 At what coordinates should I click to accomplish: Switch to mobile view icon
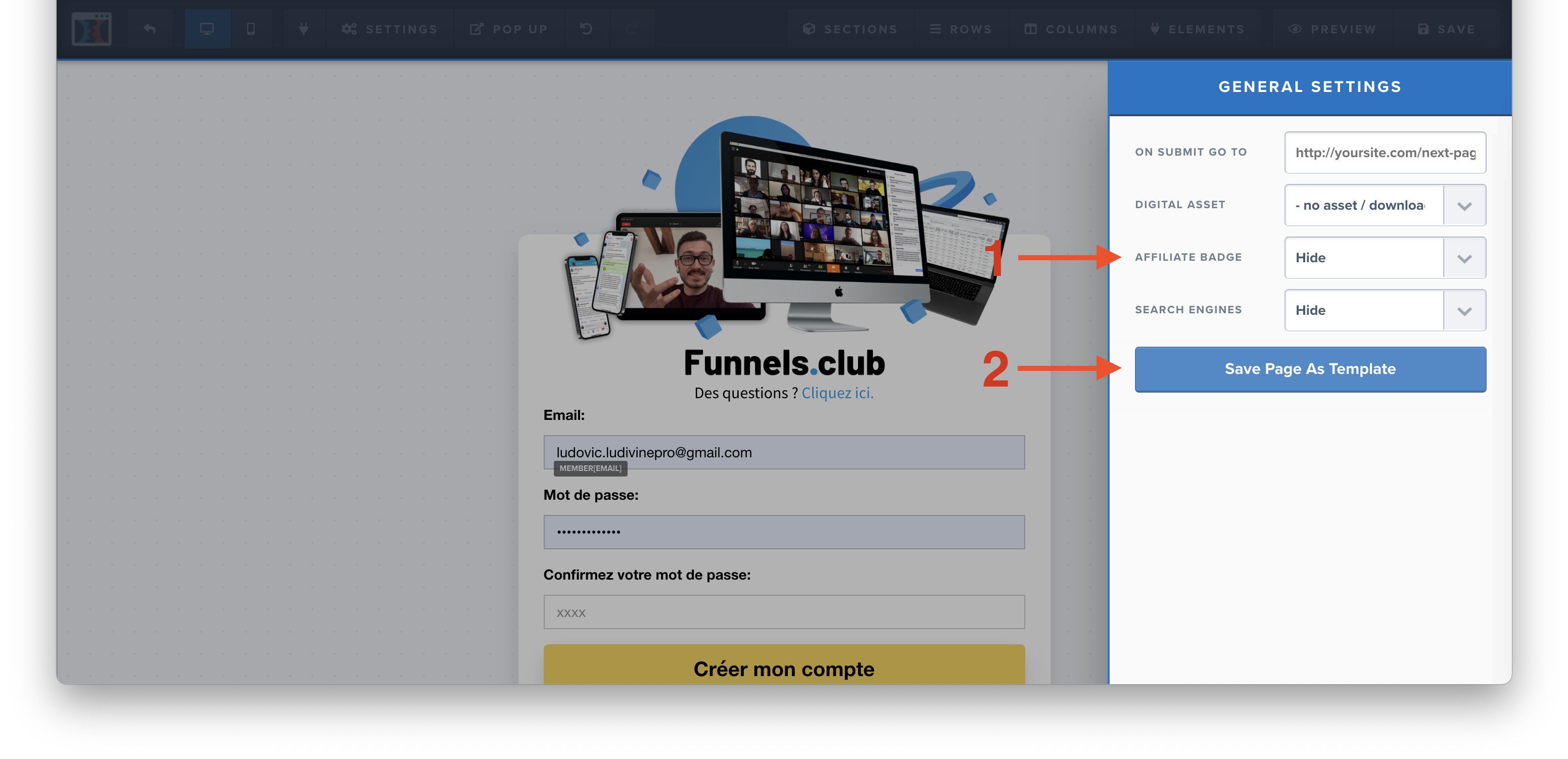coord(251,29)
